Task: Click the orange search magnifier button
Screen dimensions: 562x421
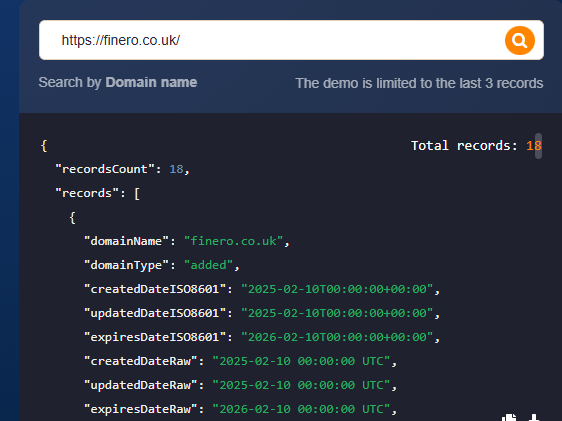Action: [x=520, y=40]
